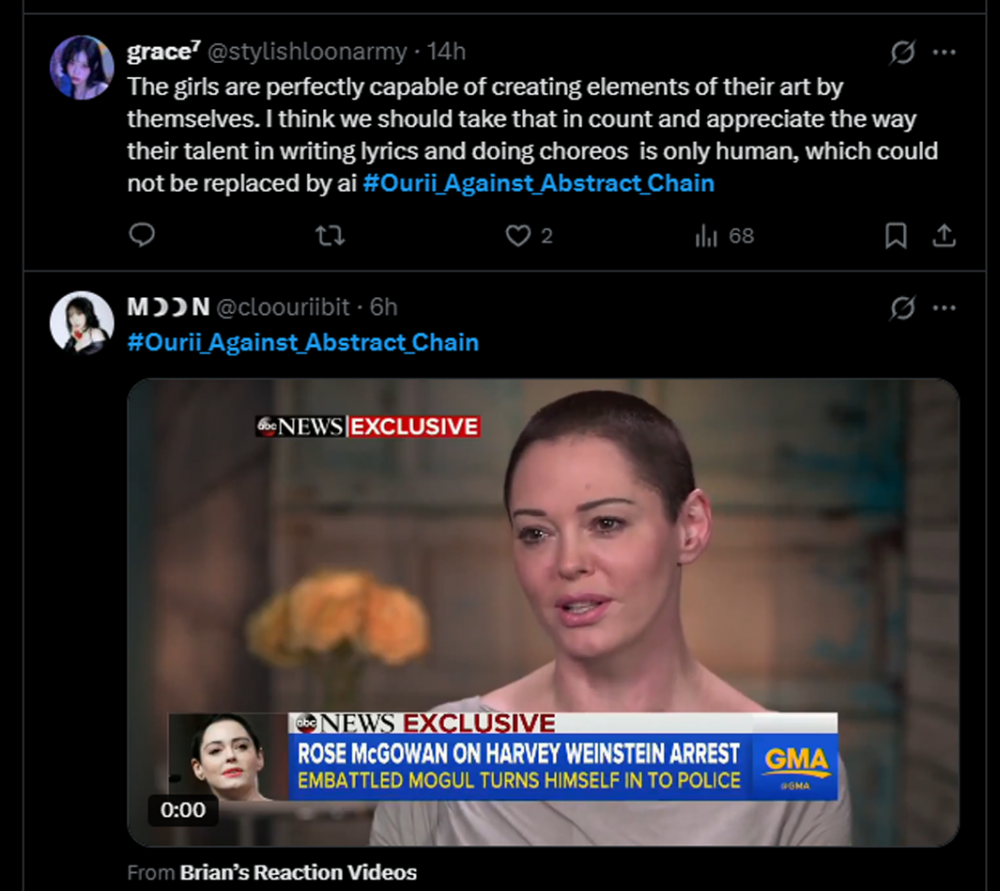This screenshot has height=891, width=1000.
Task: Open MOON's profile avatar
Action: point(81,322)
